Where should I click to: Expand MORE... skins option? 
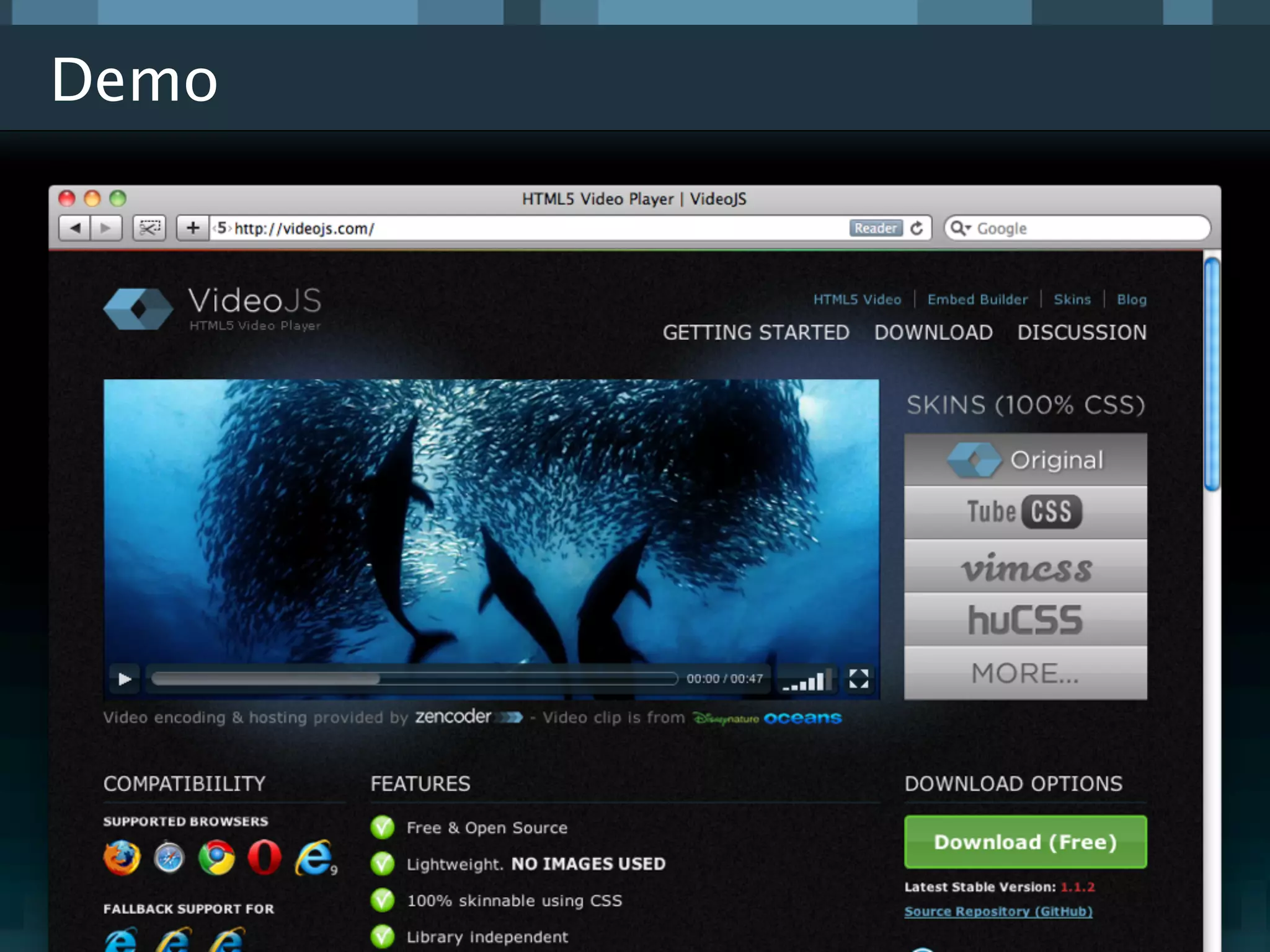pos(1025,673)
